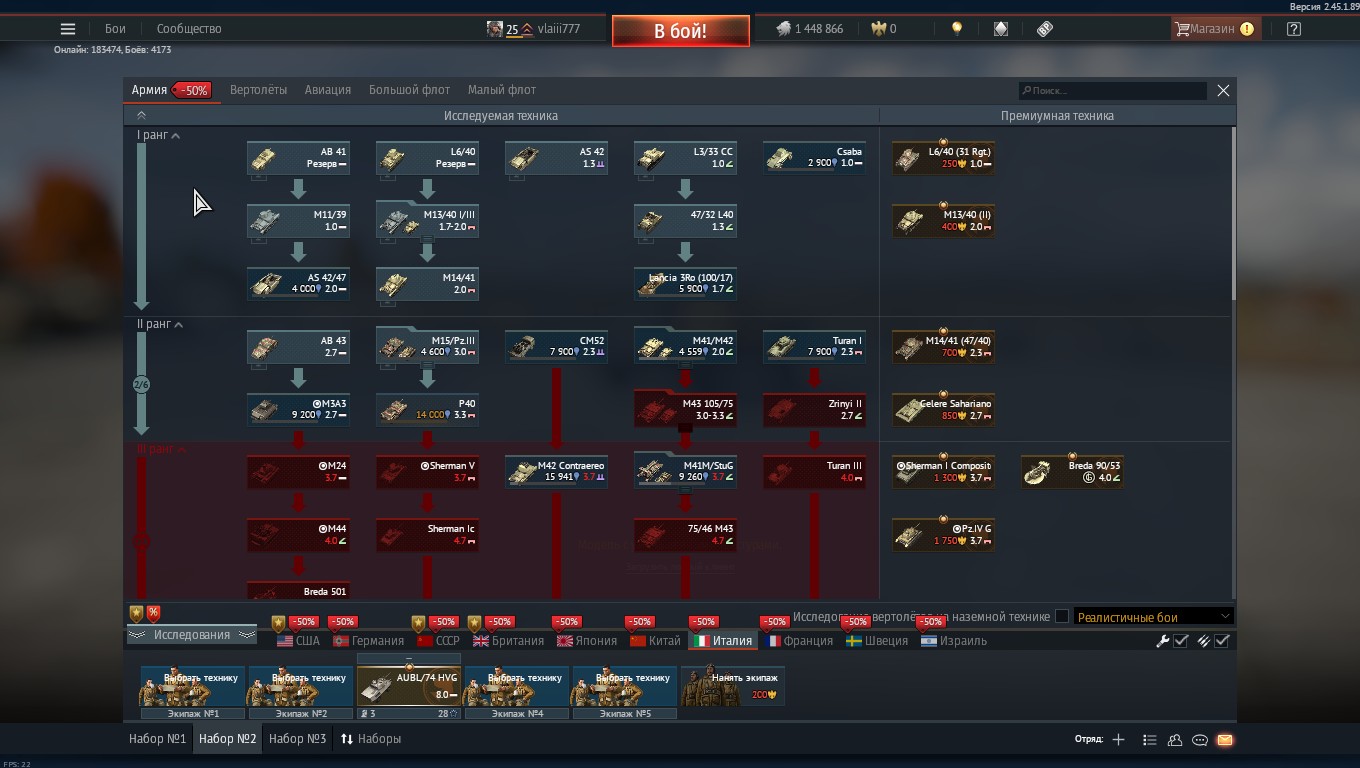The height and width of the screenshot is (768, 1360).
Task: Open the lightbulb hints icon
Action: 957,29
